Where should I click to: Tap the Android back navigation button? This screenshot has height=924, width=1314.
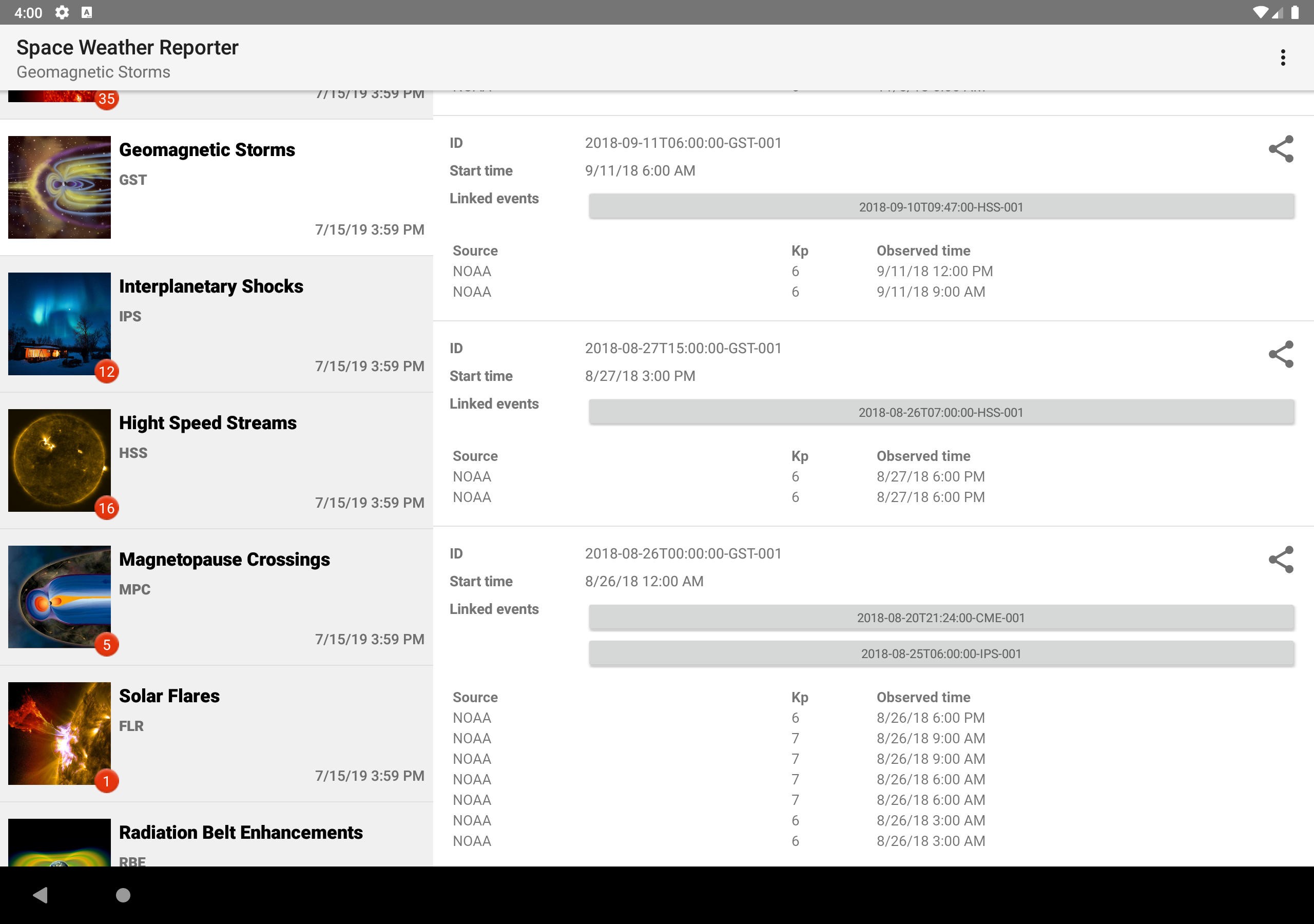tap(40, 894)
